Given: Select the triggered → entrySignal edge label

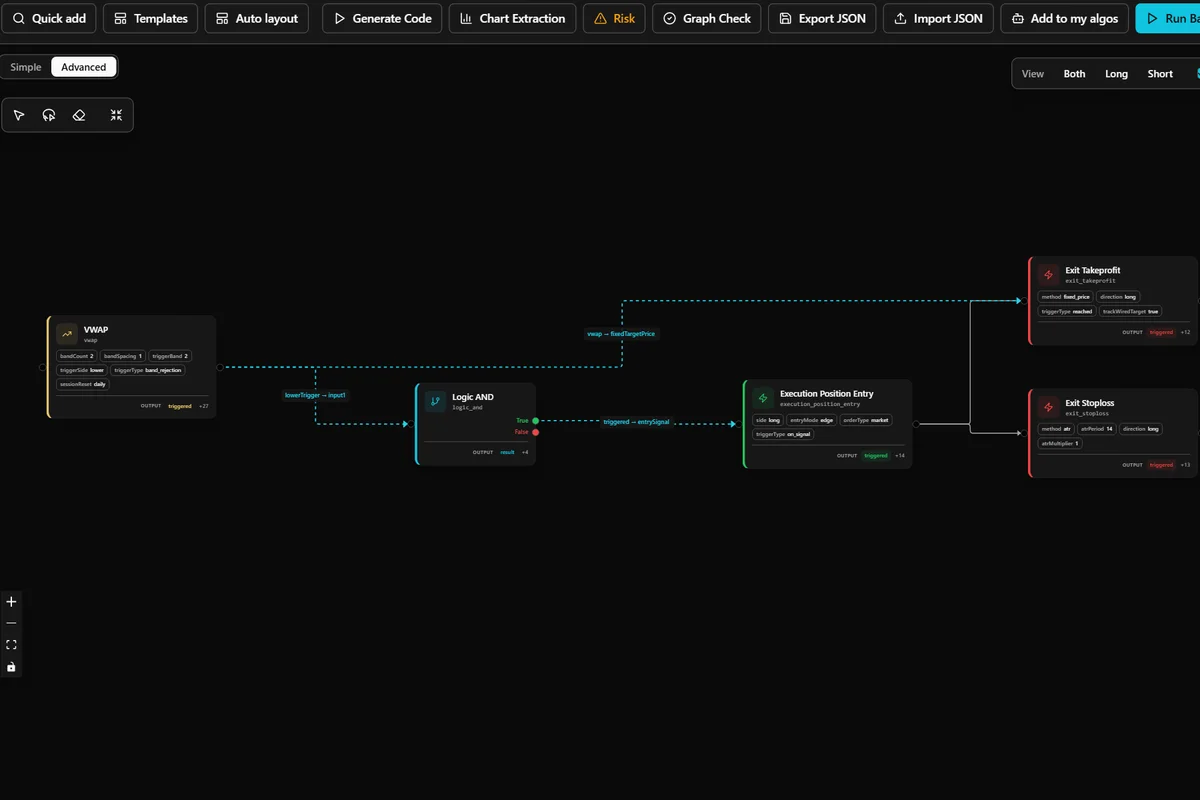Looking at the screenshot, I should pos(636,422).
